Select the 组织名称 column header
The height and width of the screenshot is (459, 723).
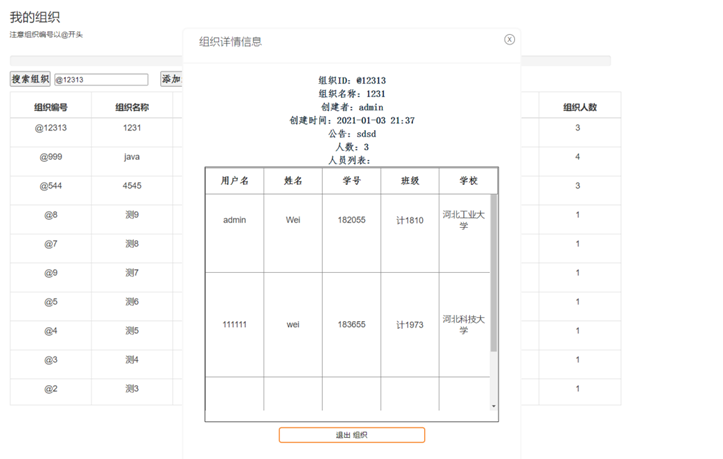pos(132,107)
